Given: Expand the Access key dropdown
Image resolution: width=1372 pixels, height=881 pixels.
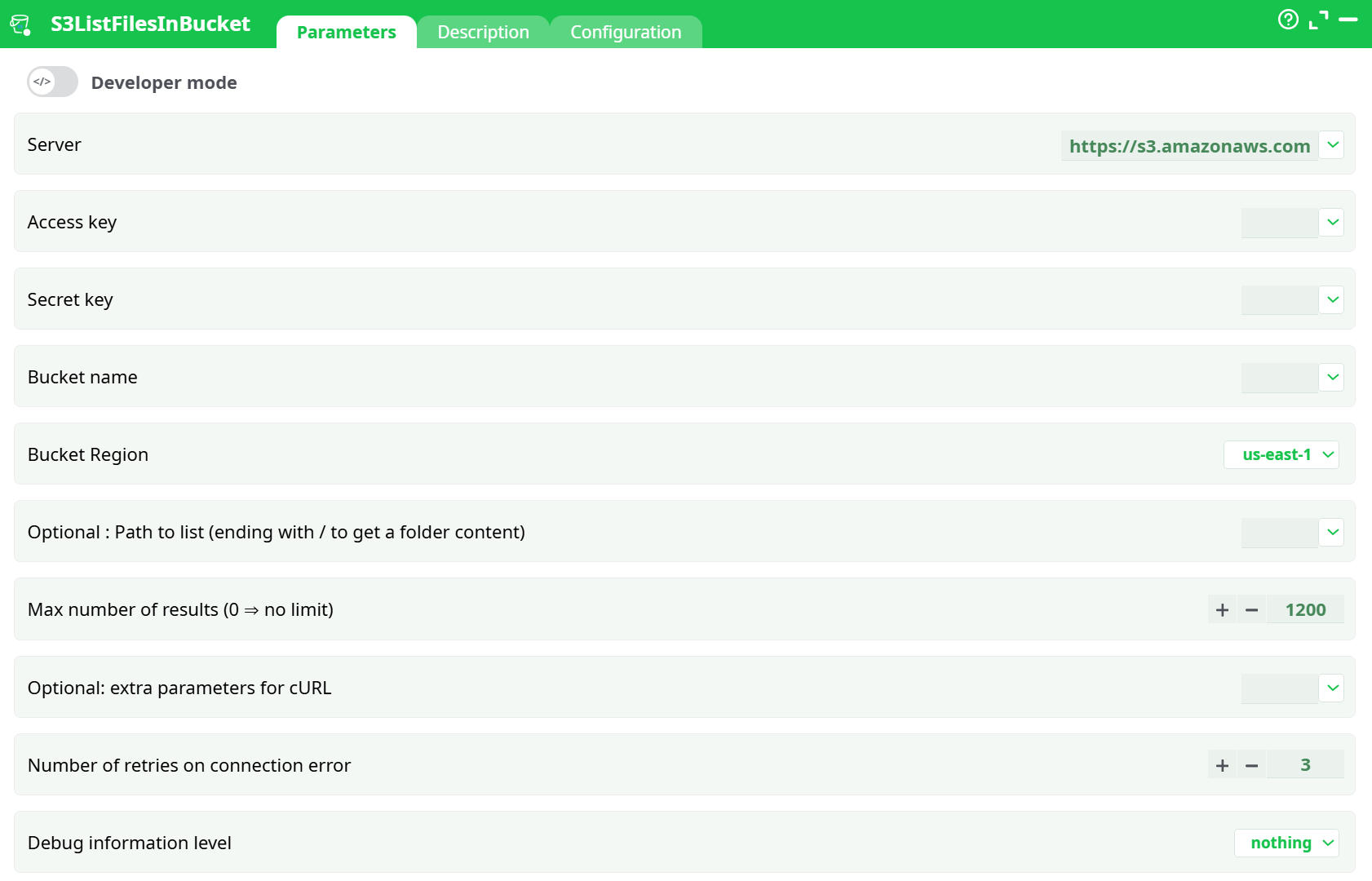Looking at the screenshot, I should (x=1331, y=222).
